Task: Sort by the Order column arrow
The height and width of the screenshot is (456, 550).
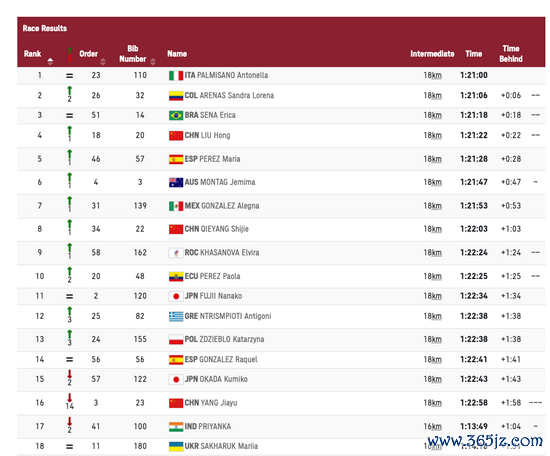Action: [x=103, y=62]
